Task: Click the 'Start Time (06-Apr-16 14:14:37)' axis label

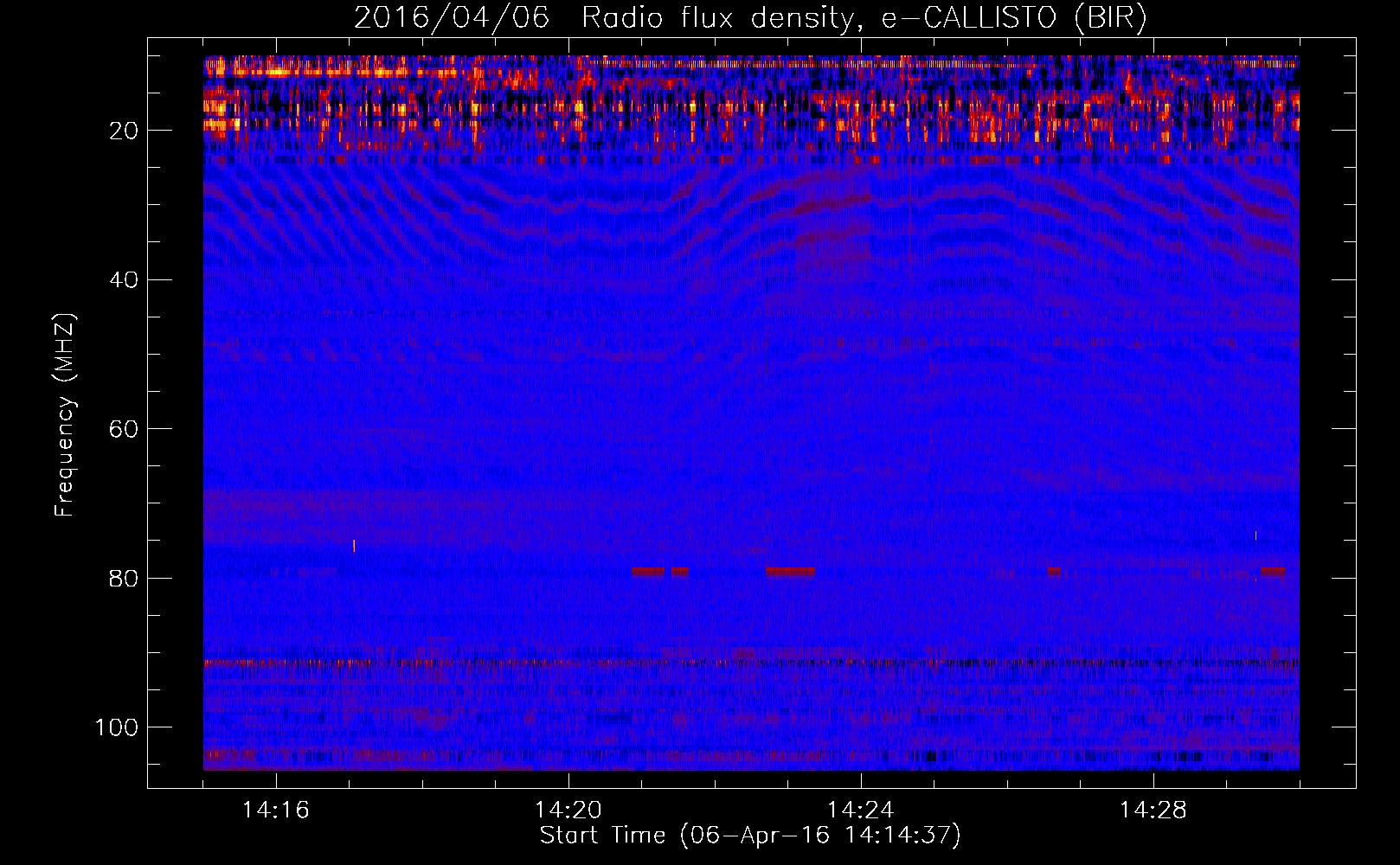Action: tap(750, 836)
